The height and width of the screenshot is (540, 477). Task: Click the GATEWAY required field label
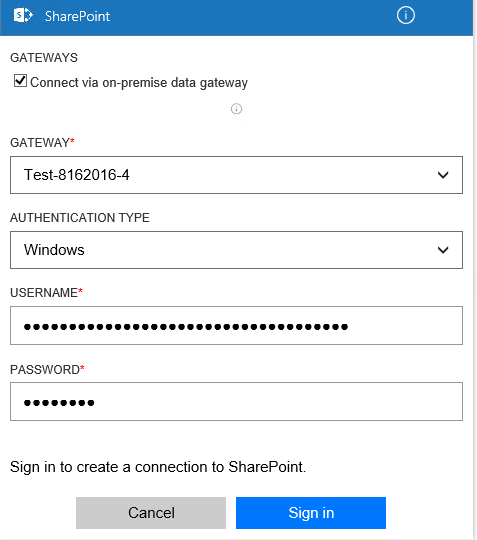(42, 143)
